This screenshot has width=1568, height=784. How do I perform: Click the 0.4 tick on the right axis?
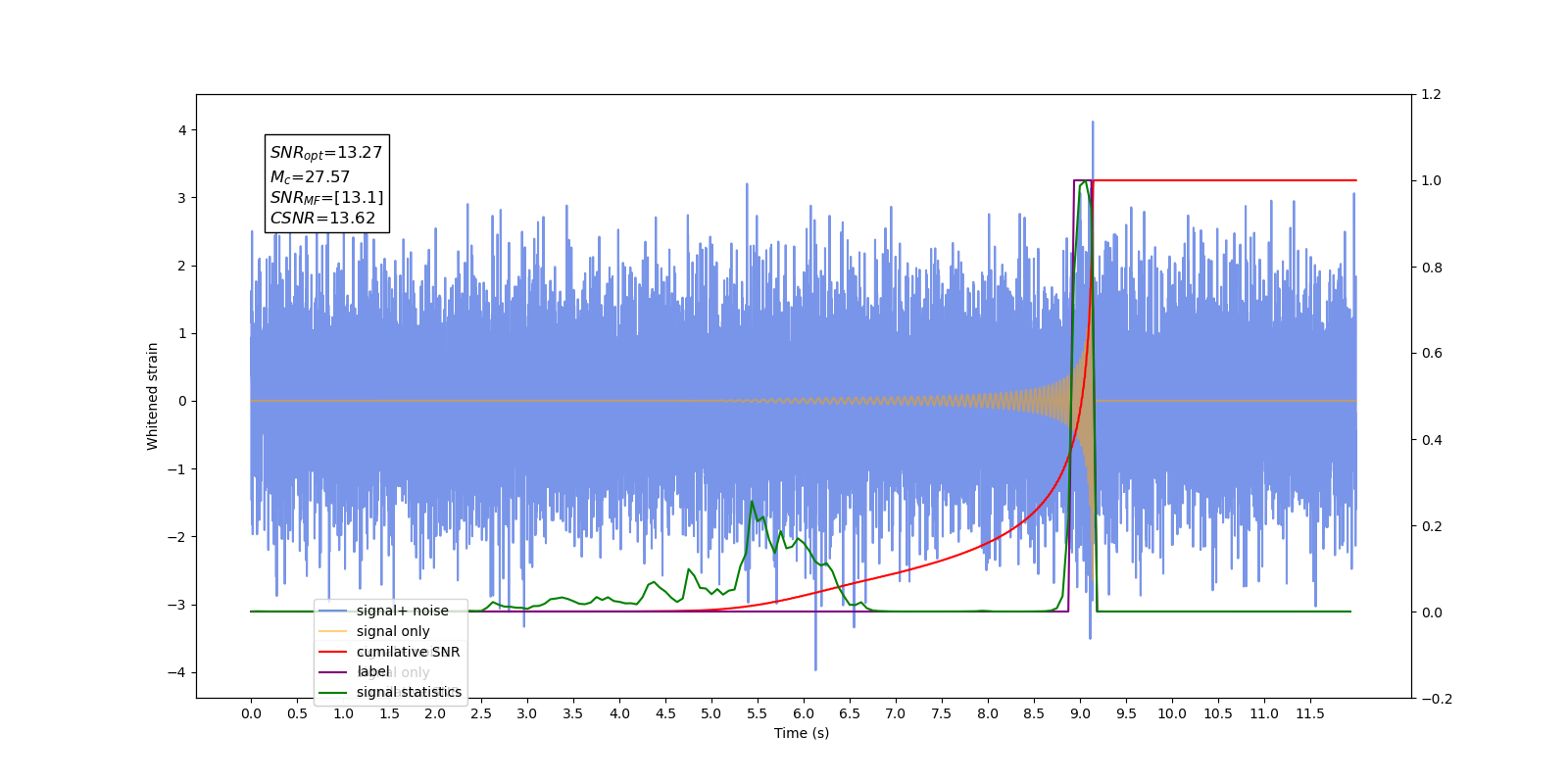(1432, 440)
